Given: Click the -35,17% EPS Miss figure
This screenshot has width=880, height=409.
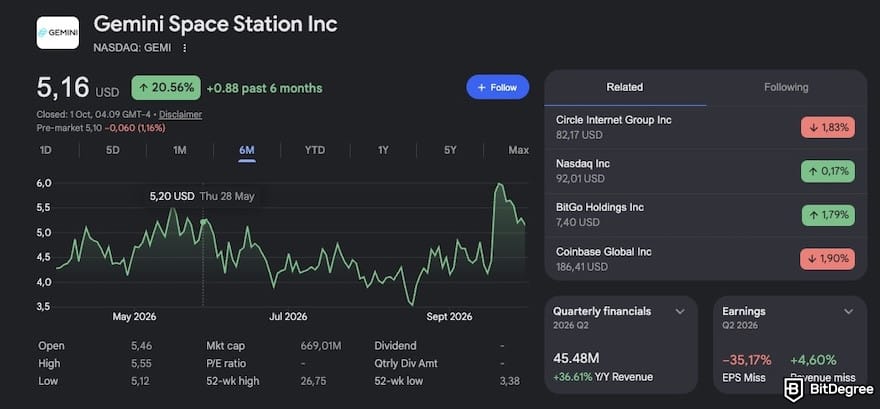Looking at the screenshot, I should coord(746,360).
